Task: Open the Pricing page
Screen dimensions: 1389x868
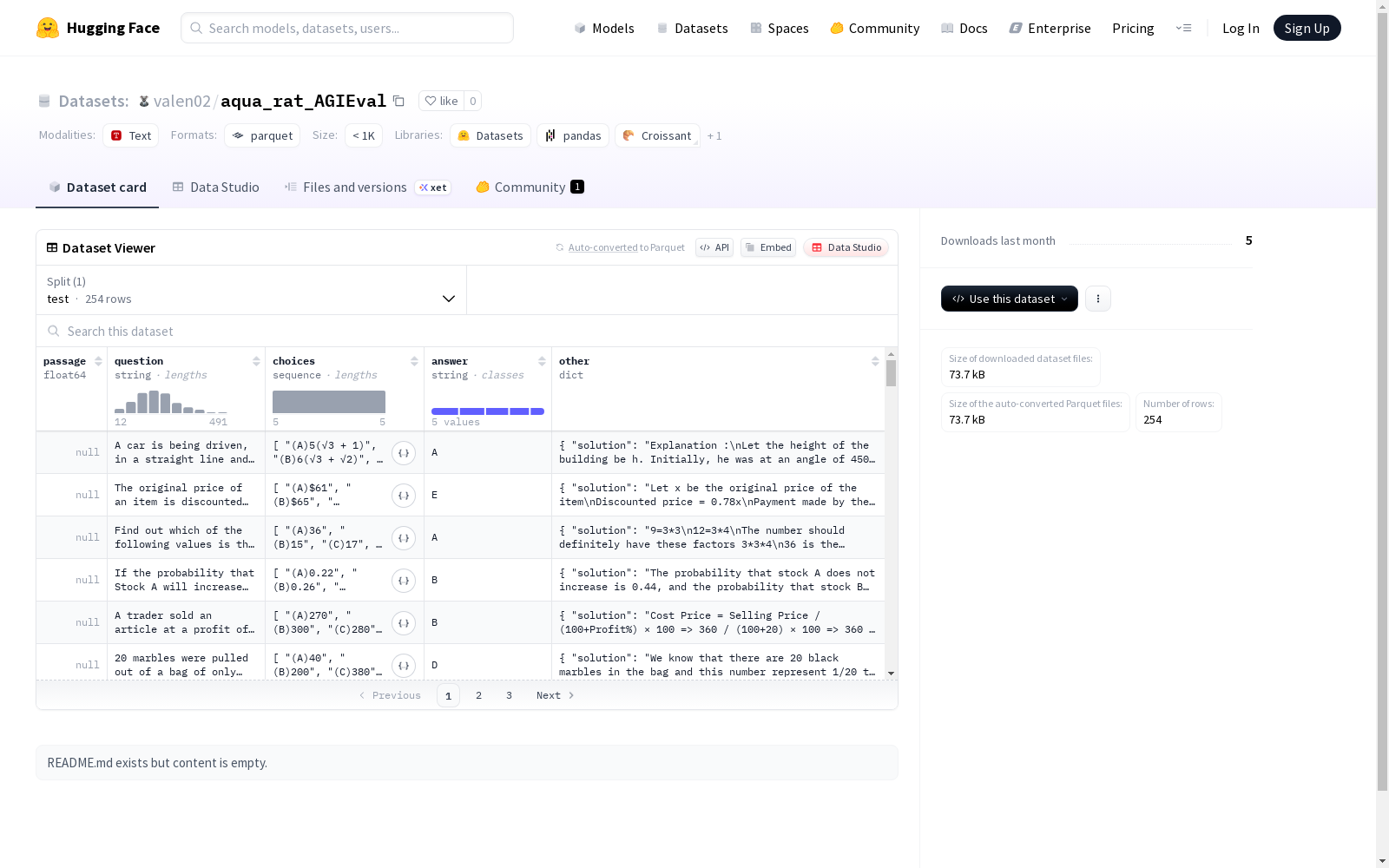Action: tap(1133, 28)
